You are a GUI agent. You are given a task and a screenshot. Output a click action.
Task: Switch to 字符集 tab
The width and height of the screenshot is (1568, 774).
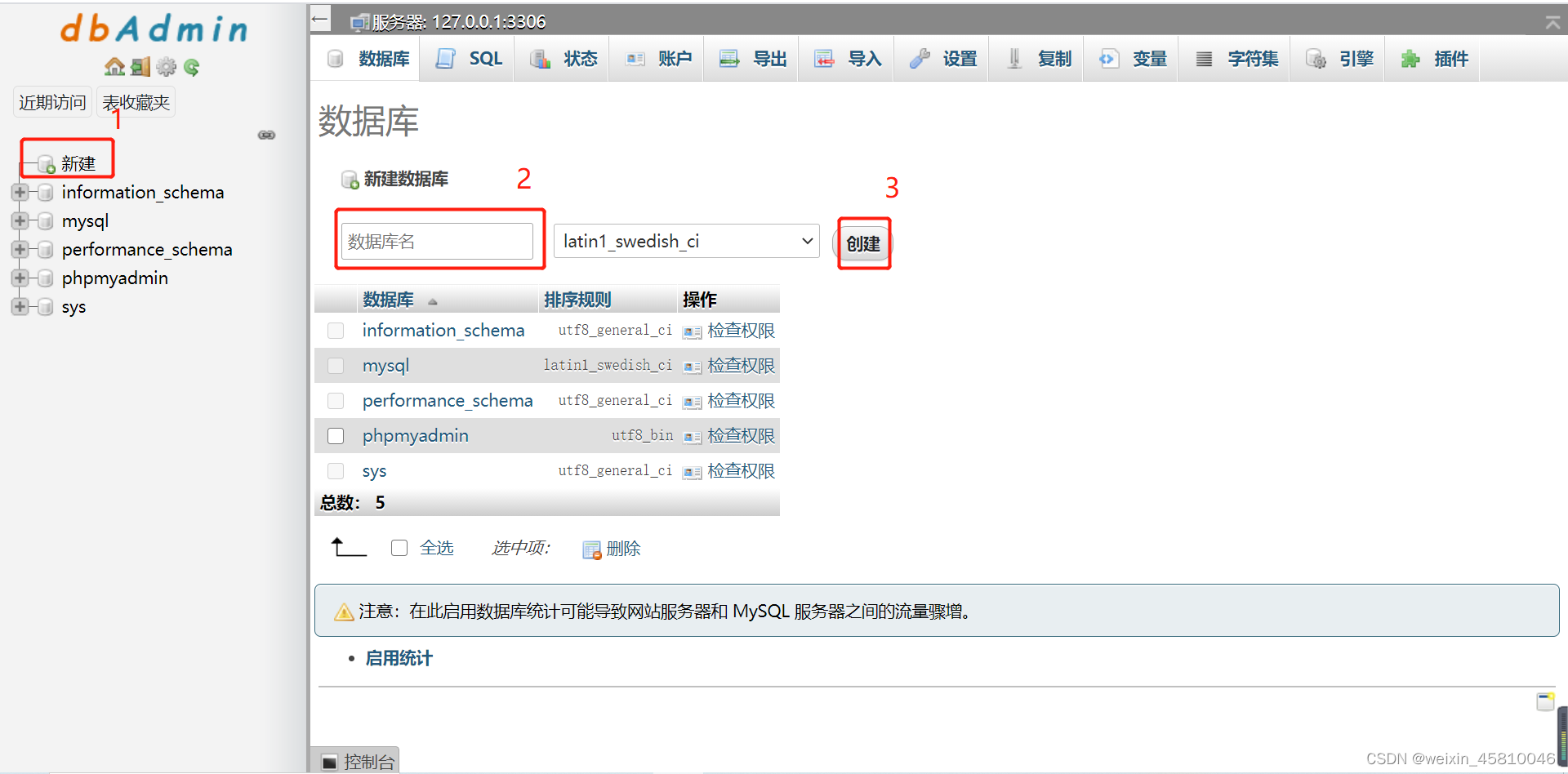click(1235, 59)
